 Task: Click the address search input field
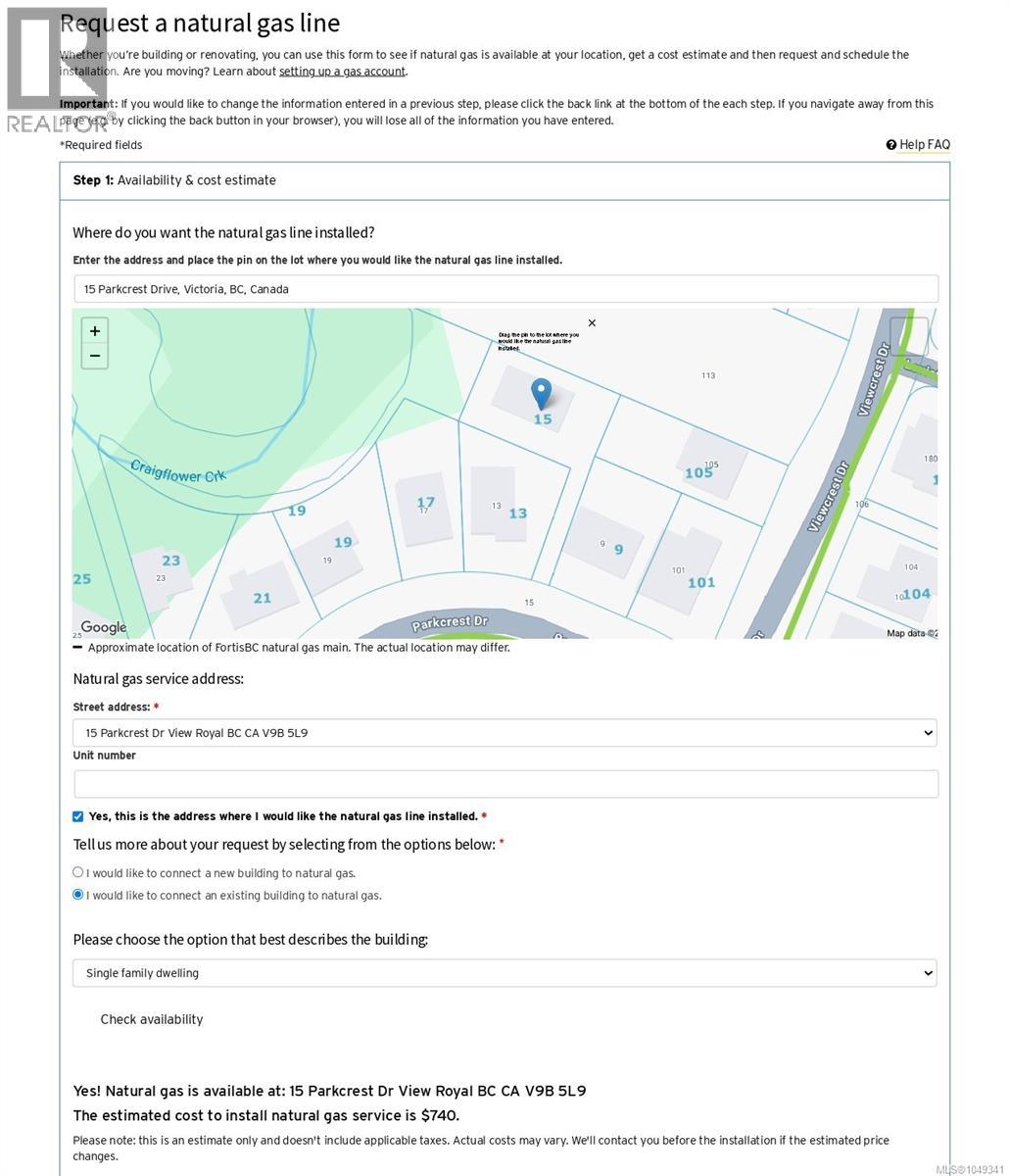(505, 289)
